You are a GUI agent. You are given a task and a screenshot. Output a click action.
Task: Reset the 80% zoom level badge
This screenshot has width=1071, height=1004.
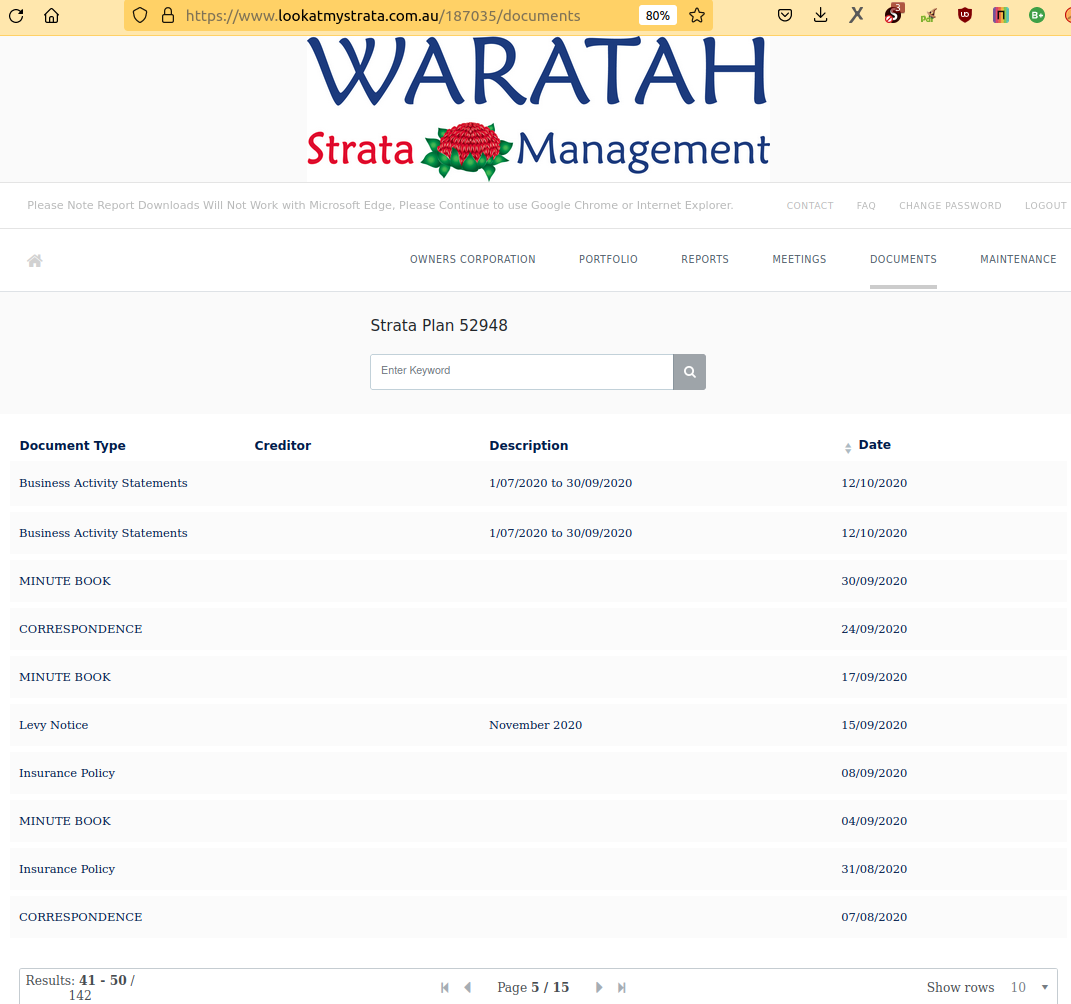658,16
